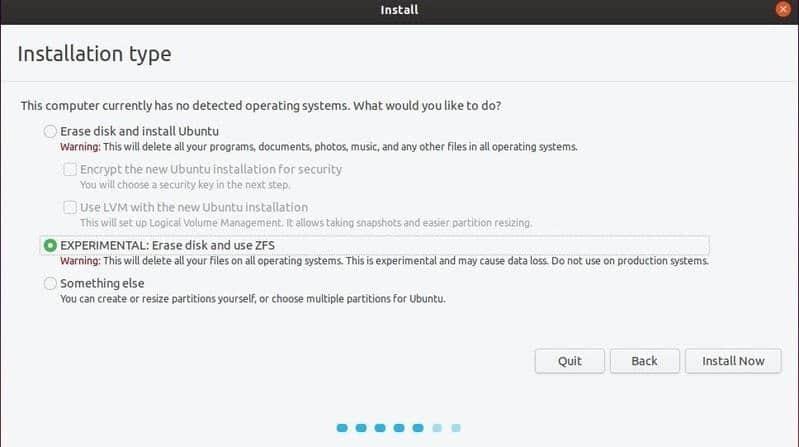Close the Install window
Image resolution: width=799 pixels, height=447 pixels.
[x=782, y=10]
